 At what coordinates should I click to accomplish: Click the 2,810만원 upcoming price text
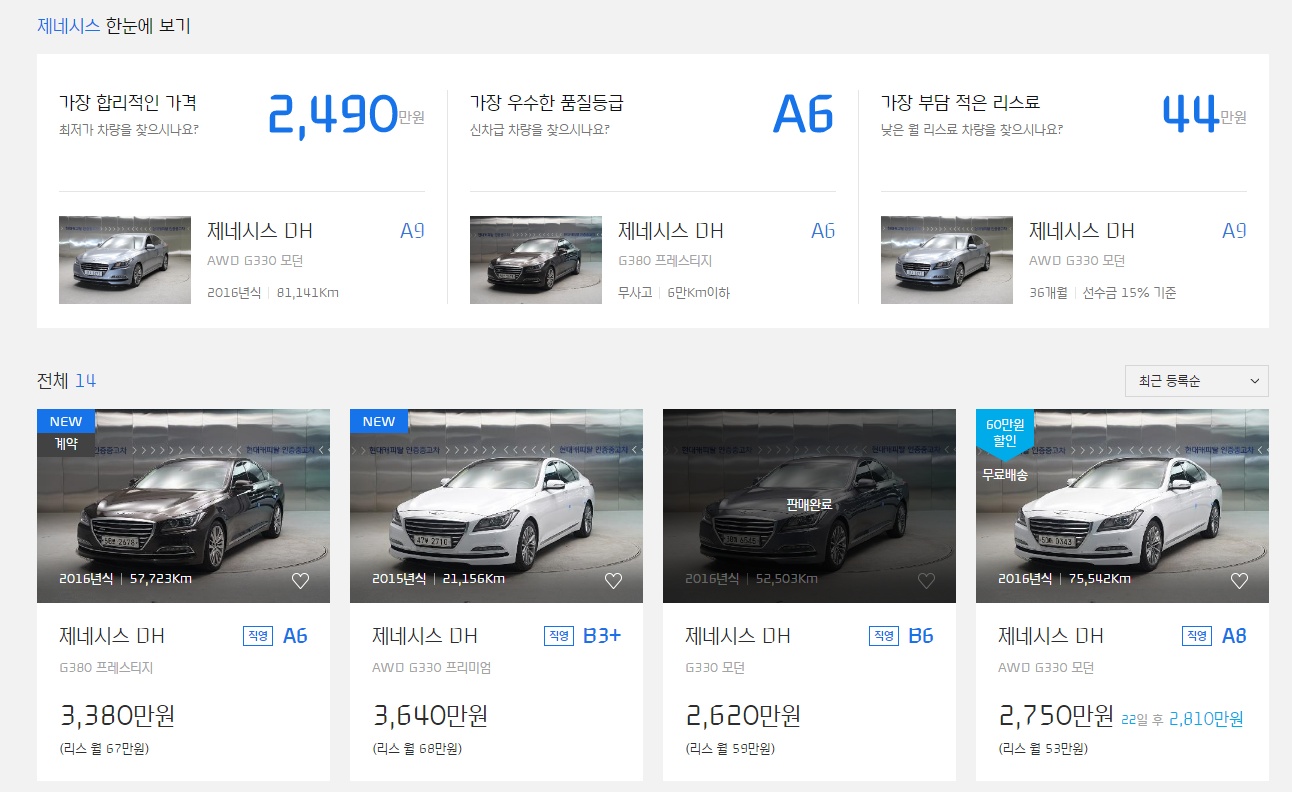(1206, 719)
